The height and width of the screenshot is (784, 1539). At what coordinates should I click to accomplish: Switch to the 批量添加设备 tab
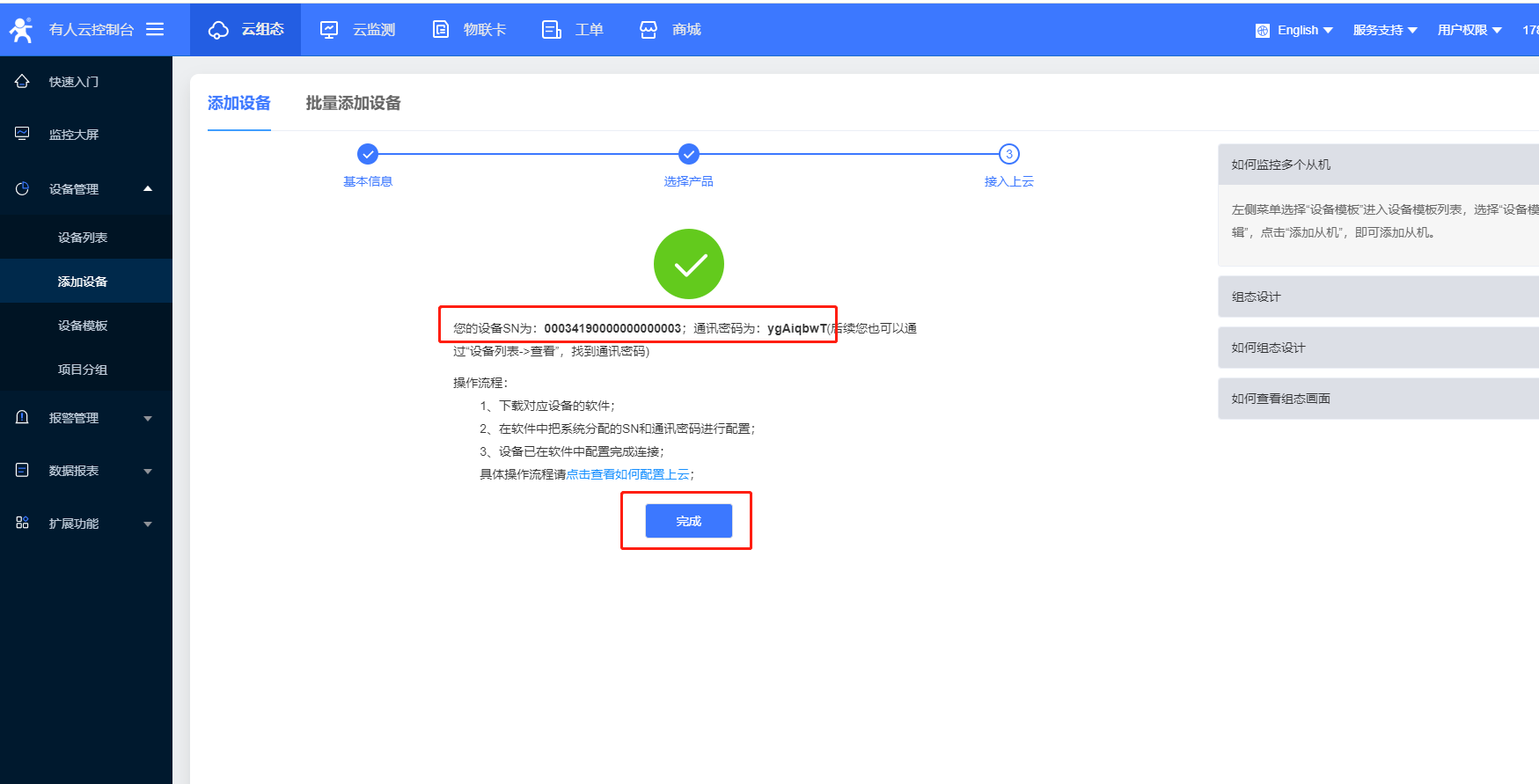(353, 103)
